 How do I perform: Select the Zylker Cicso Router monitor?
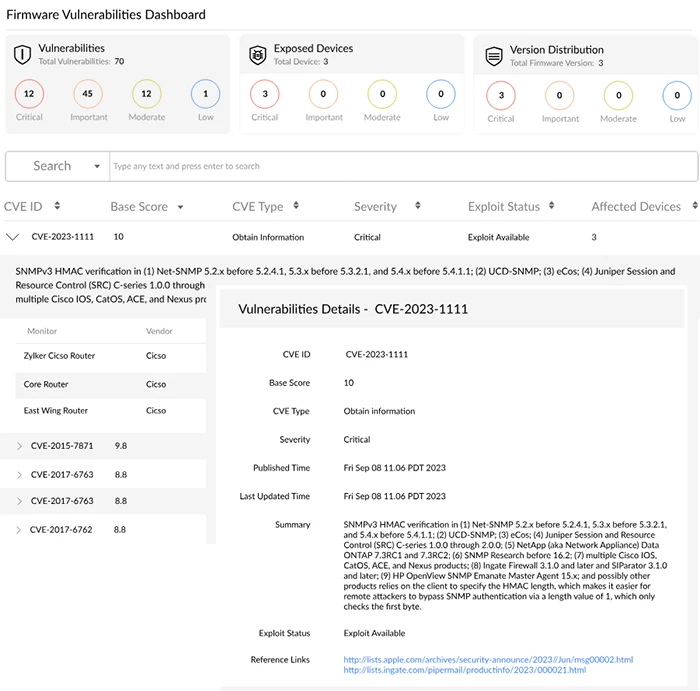[x=59, y=356]
